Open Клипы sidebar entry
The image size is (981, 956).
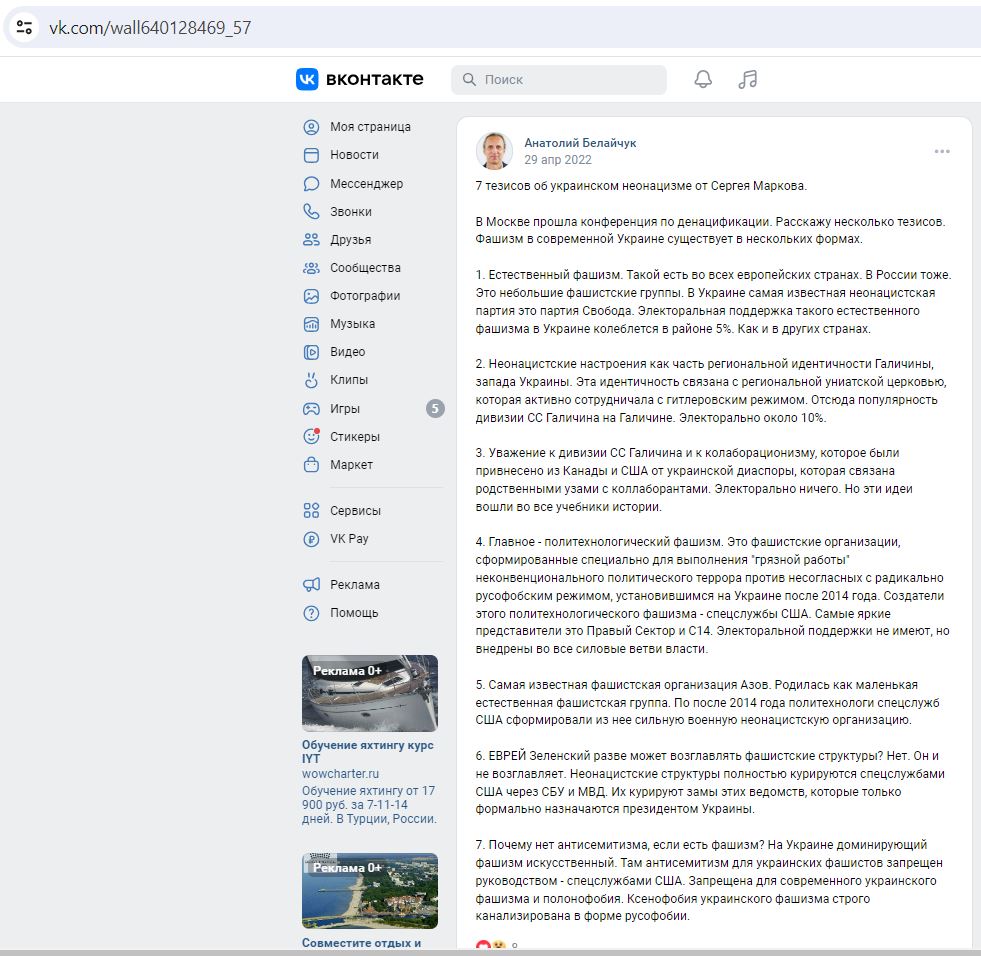point(349,380)
